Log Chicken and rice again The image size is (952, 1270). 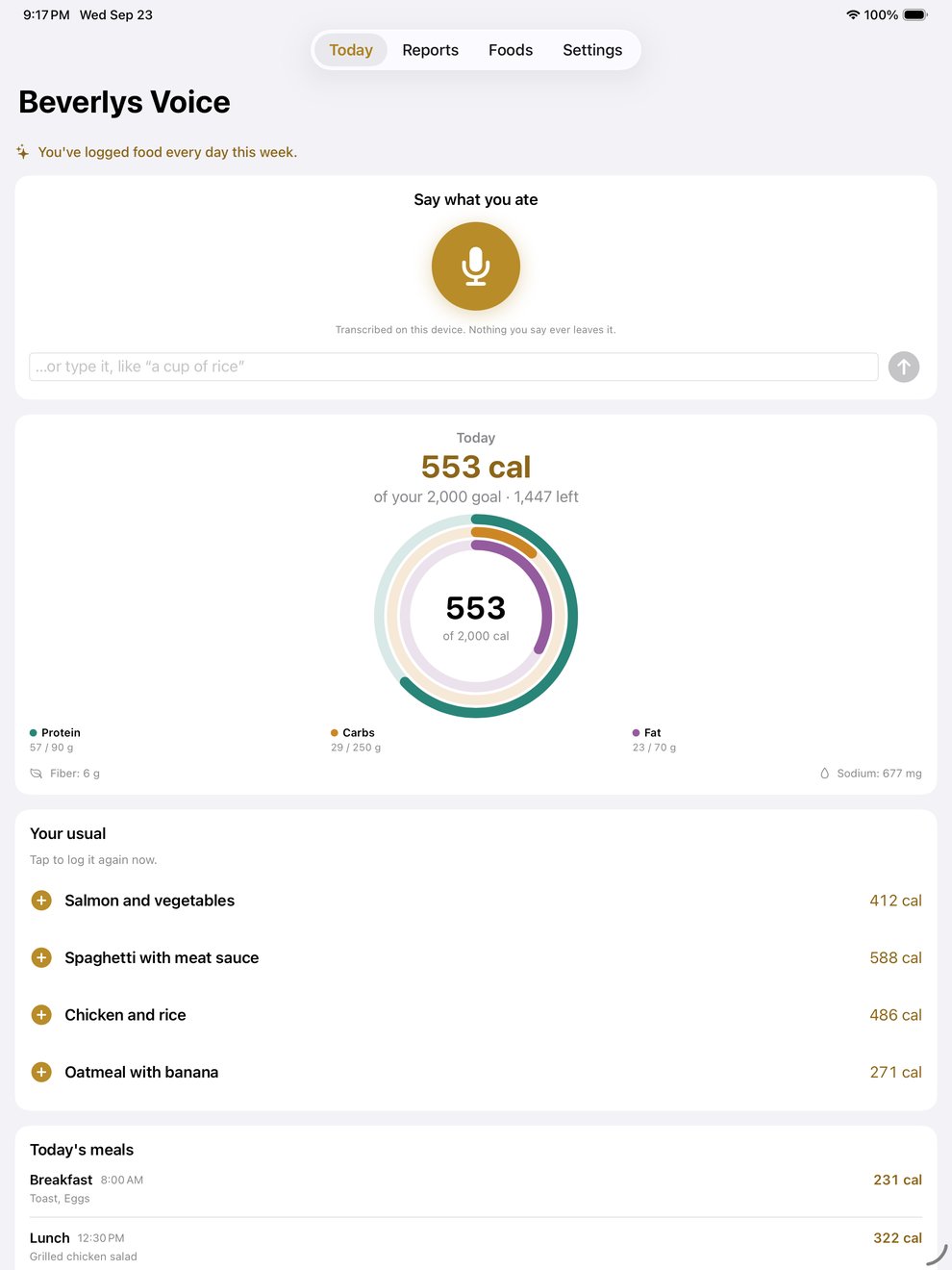coord(476,1015)
